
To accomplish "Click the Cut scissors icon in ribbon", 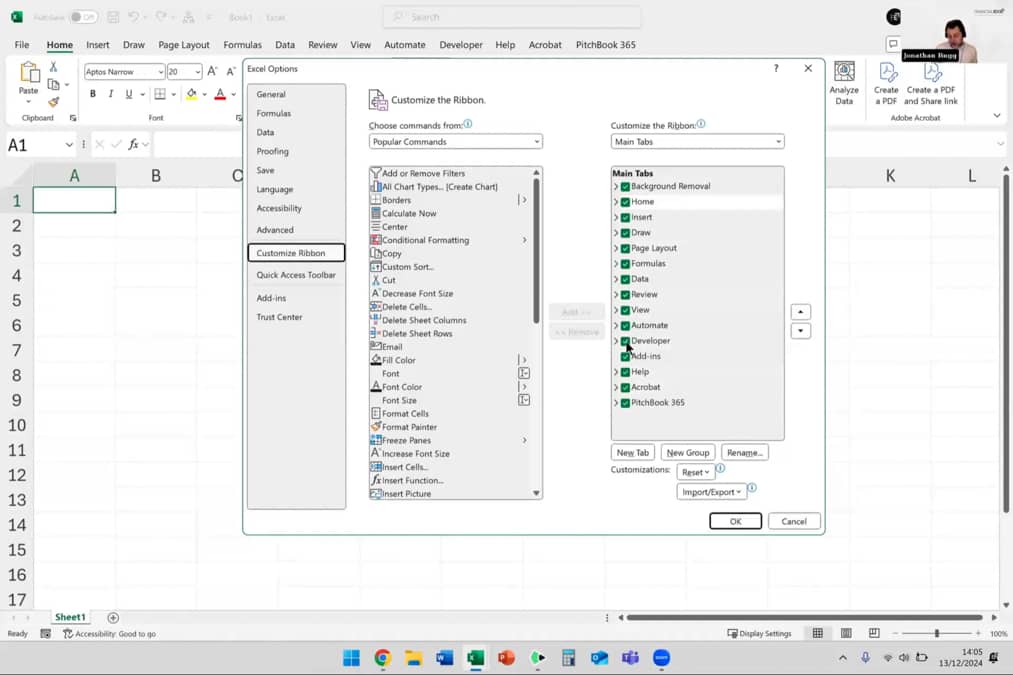I will point(54,67).
